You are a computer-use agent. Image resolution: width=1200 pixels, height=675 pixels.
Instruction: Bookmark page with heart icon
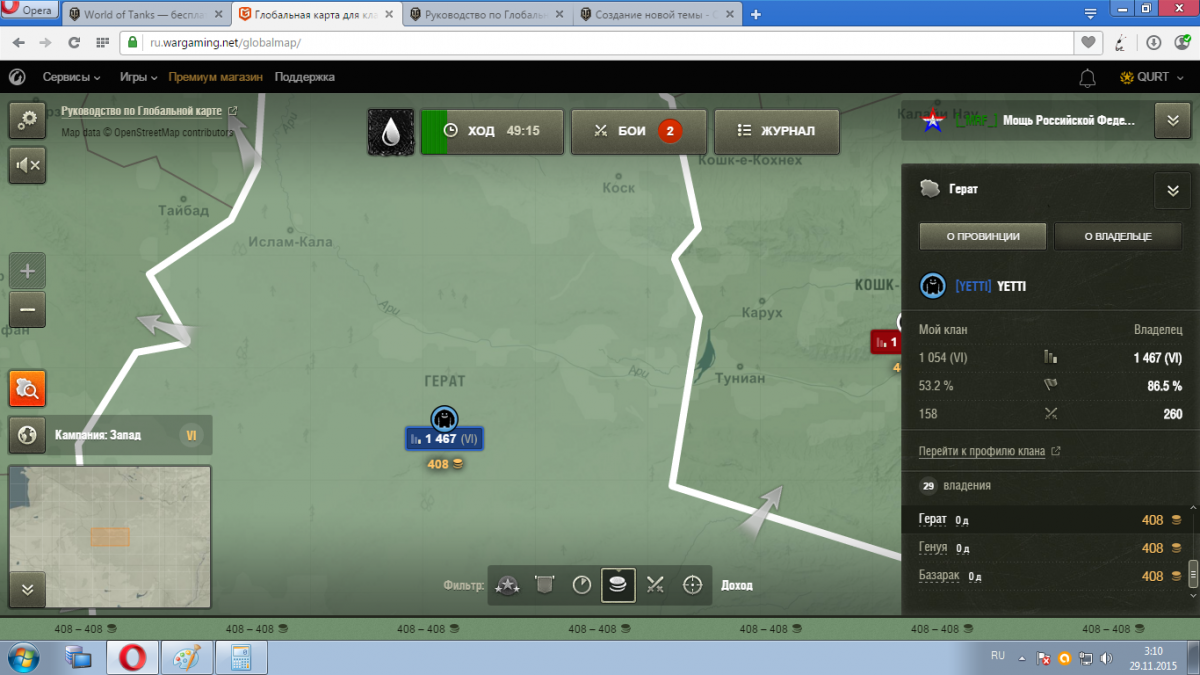point(1089,43)
